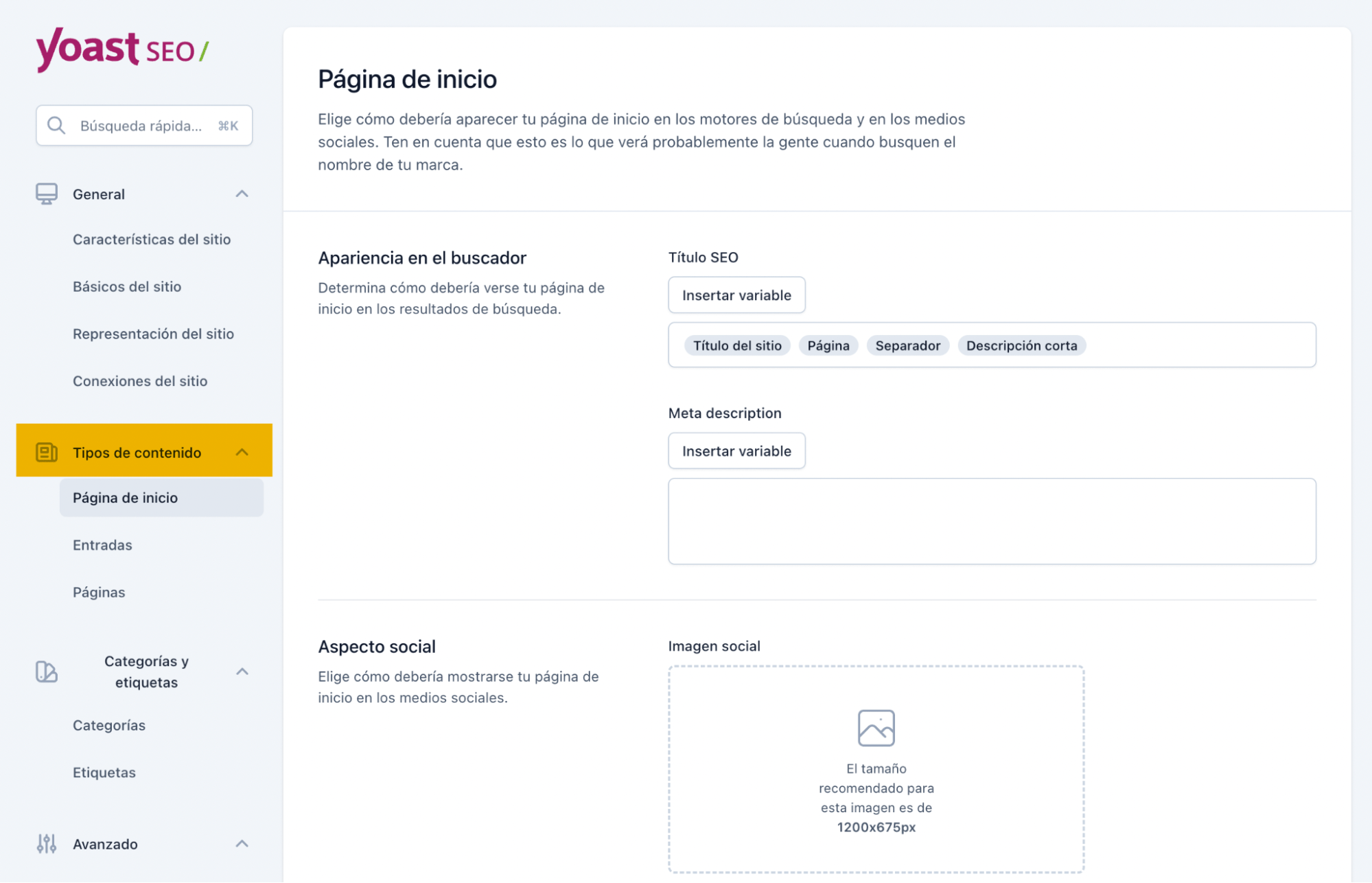This screenshot has height=883, width=1372.
Task: Click the Yoast SEO logo
Action: pos(121,49)
